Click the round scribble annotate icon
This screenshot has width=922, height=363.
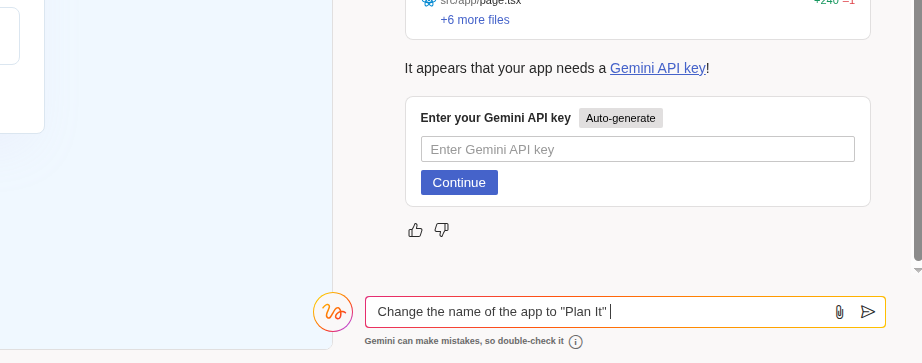(x=333, y=312)
